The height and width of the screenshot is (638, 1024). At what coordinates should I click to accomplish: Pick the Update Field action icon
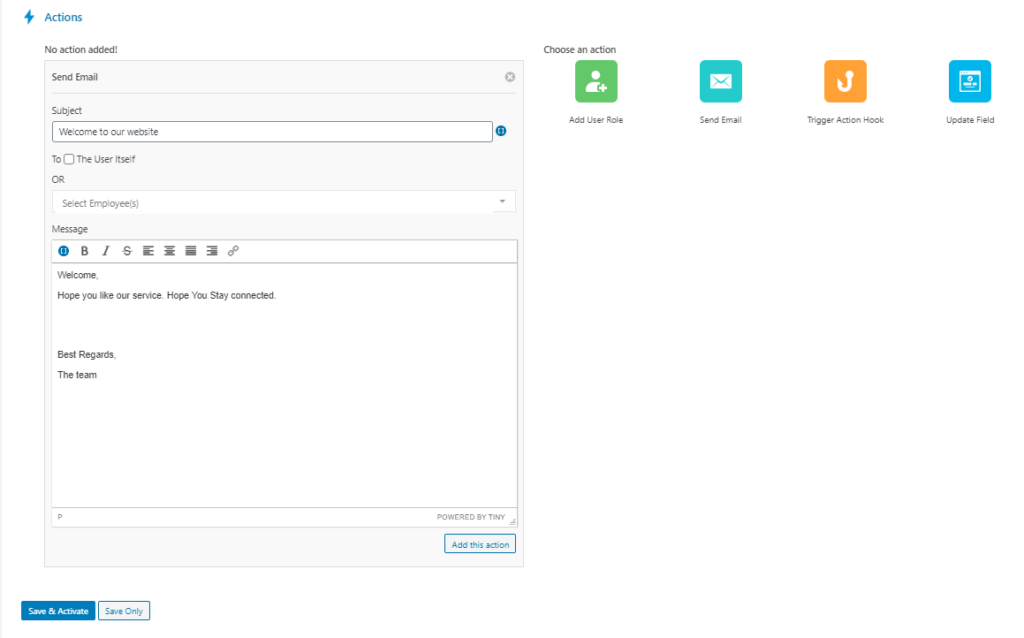tap(969, 82)
